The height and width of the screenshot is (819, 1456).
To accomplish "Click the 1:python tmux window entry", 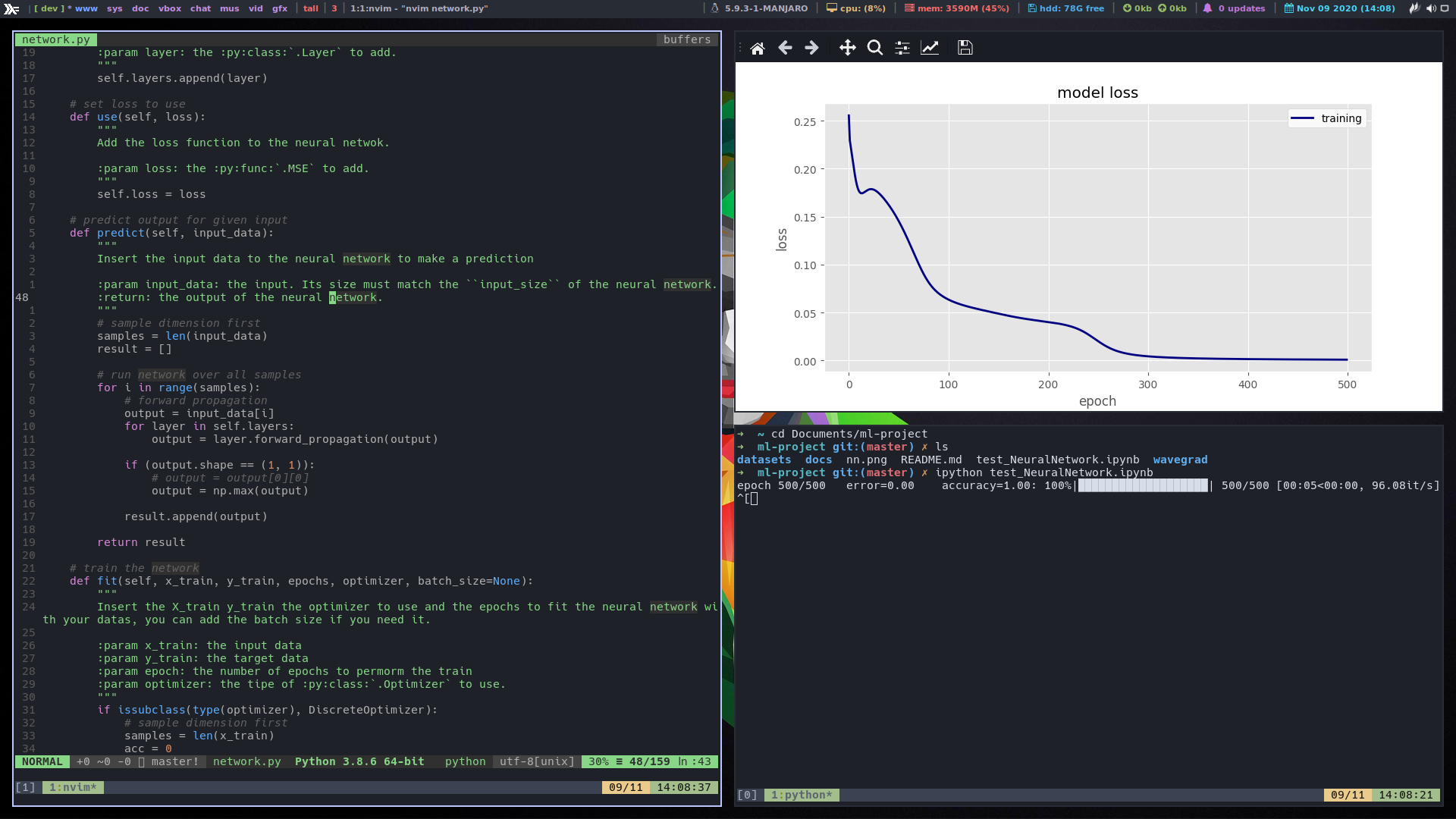I will coord(802,795).
